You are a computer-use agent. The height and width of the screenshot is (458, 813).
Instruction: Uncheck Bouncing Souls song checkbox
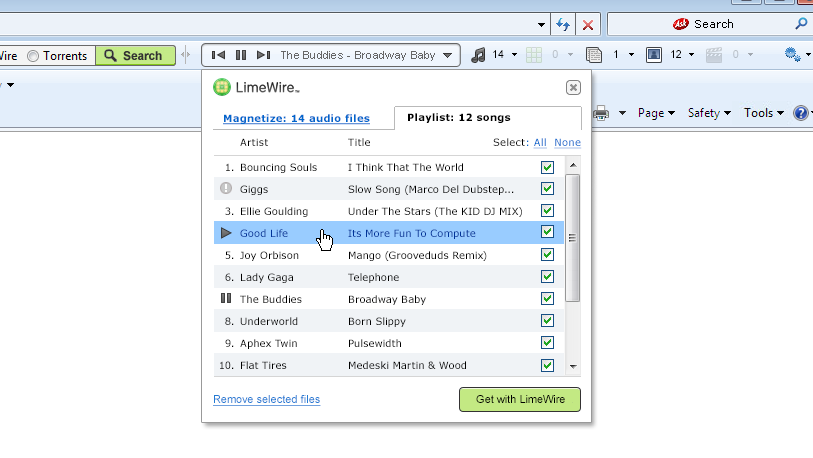coord(547,167)
